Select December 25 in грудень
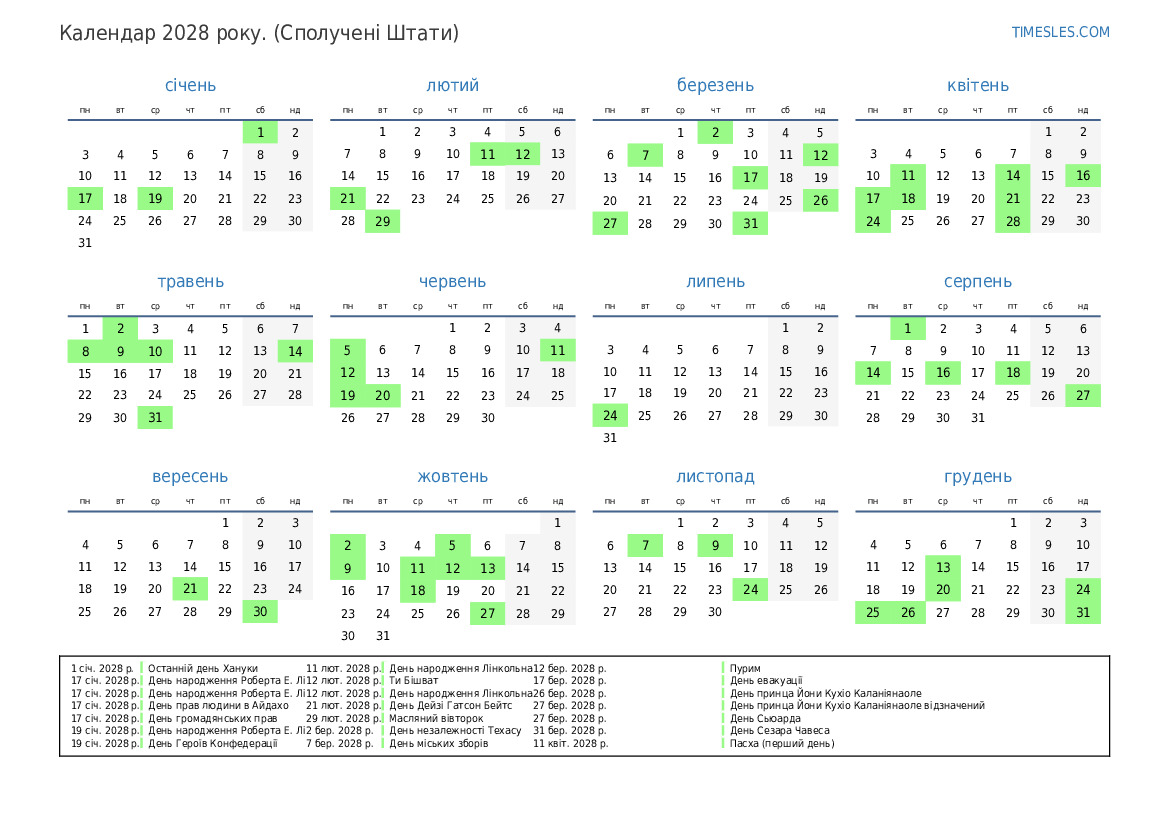Screen dimensions: 1169x827 [x=873, y=612]
